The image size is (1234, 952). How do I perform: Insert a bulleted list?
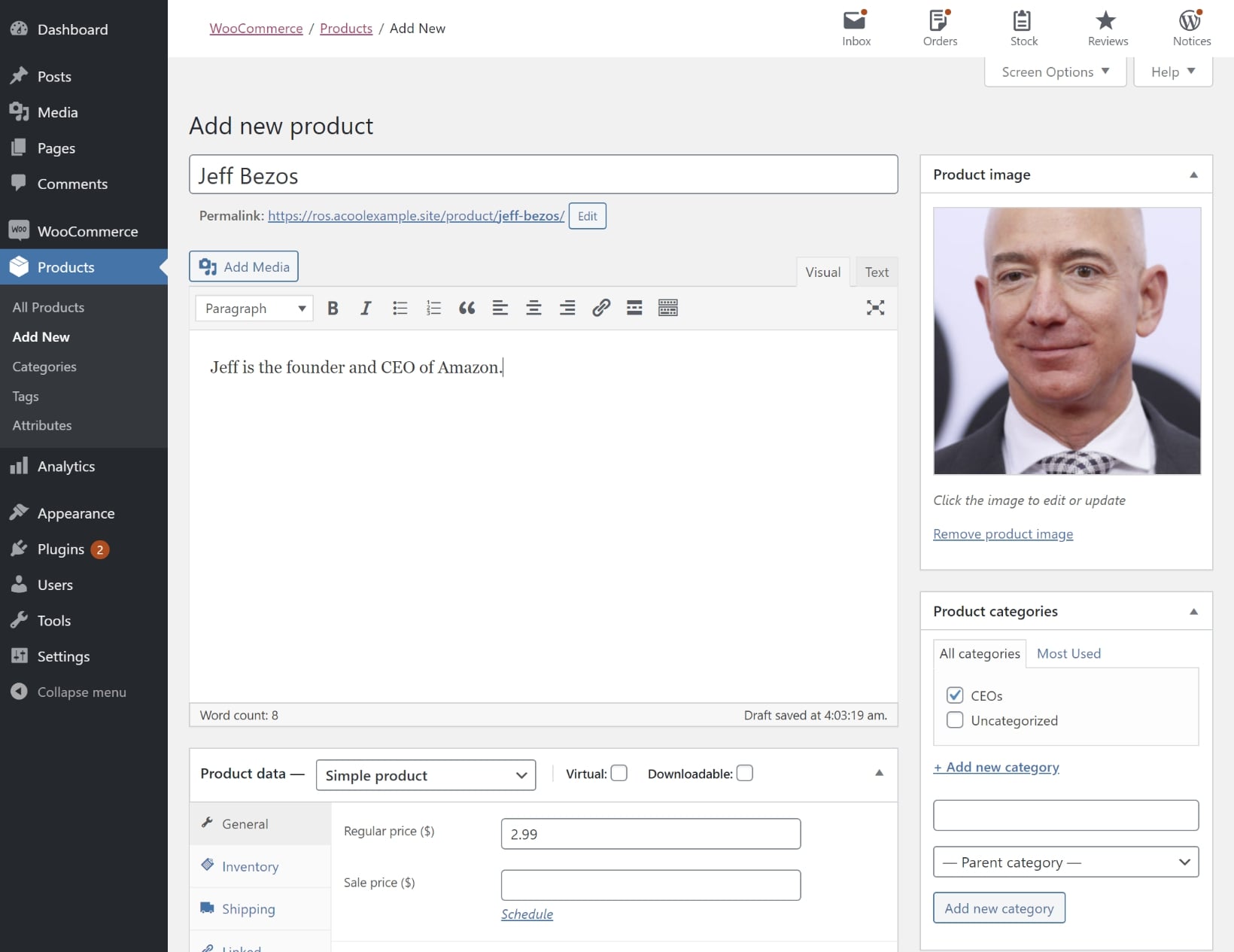(x=400, y=308)
